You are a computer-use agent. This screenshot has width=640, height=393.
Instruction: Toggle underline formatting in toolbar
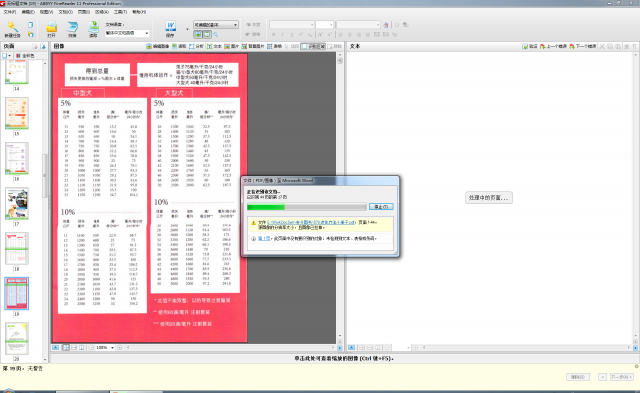291,35
